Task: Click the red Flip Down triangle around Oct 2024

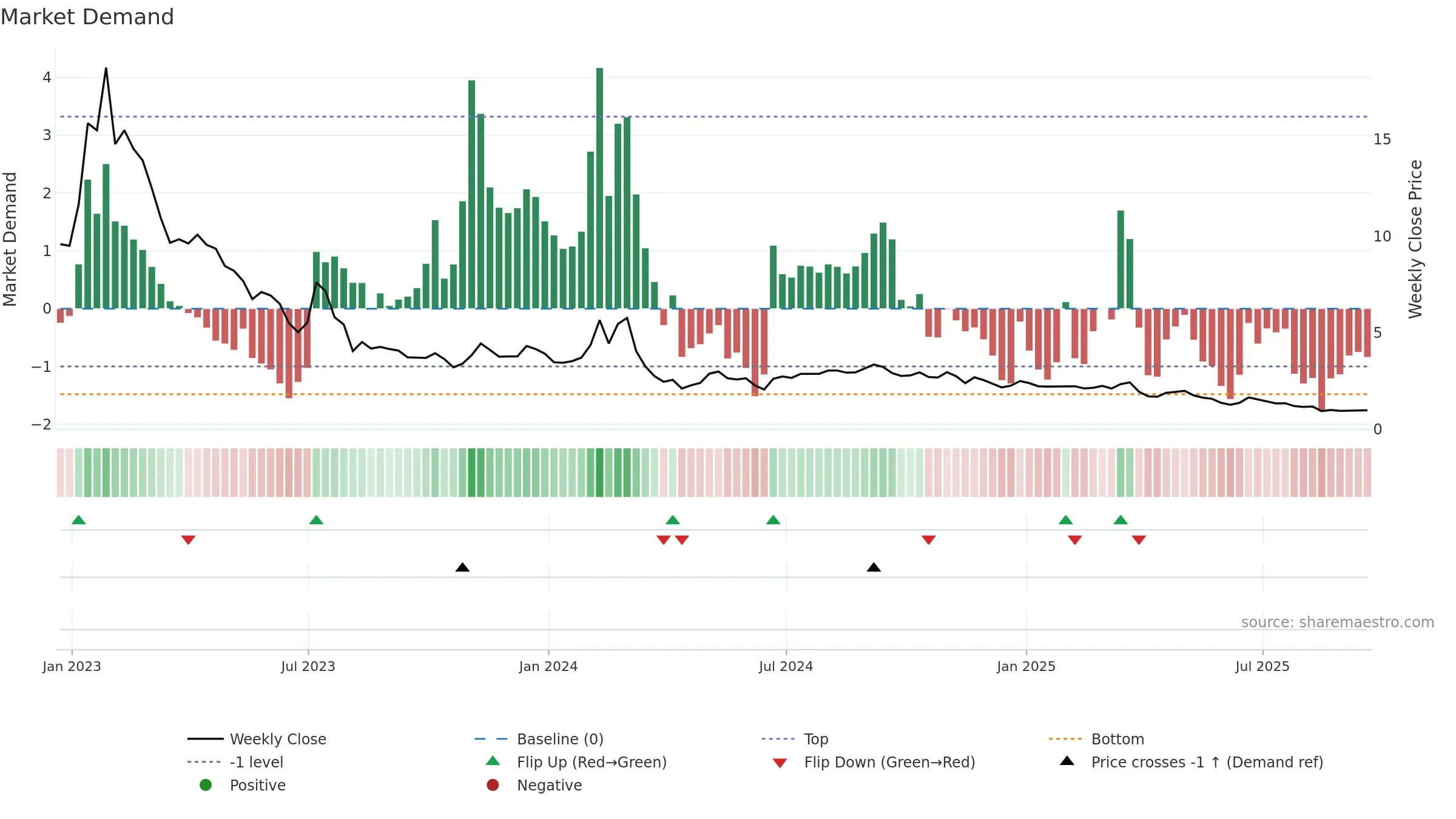Action: click(x=928, y=540)
